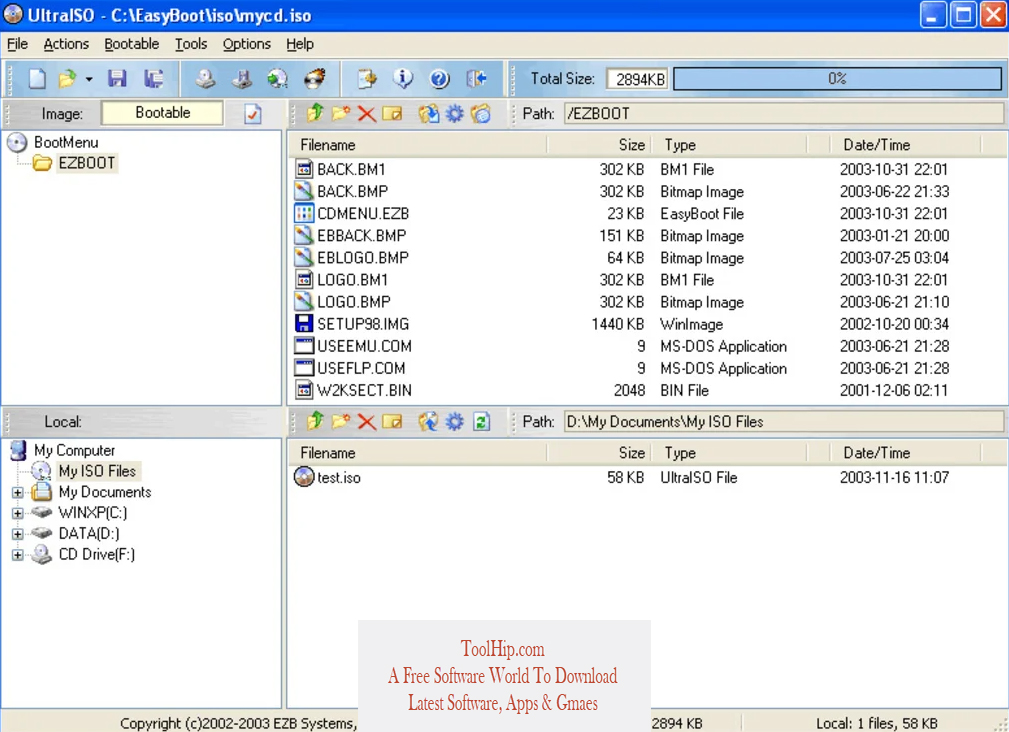
Task: Click the Extract icon in image pane toolbar
Action: (429, 114)
